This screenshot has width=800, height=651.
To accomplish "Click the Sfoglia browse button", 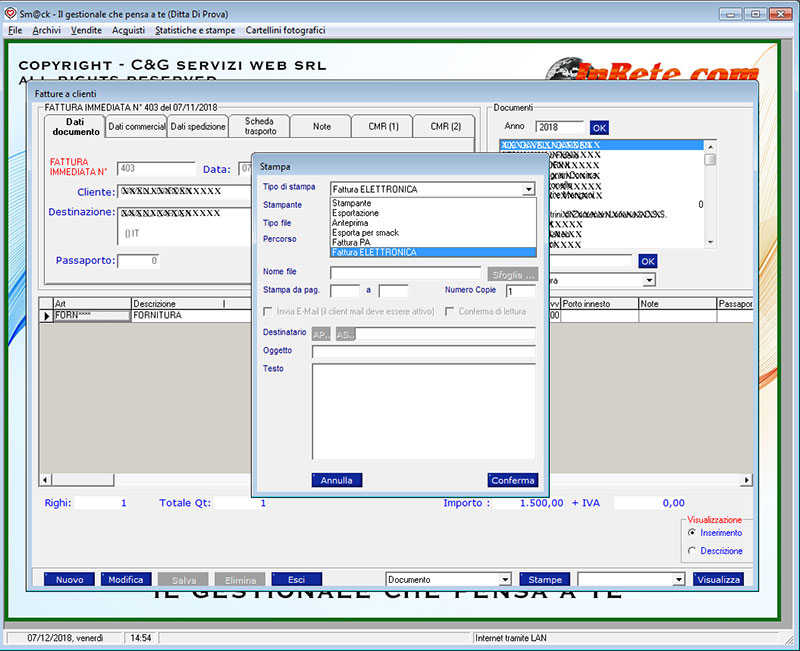I will (512, 274).
